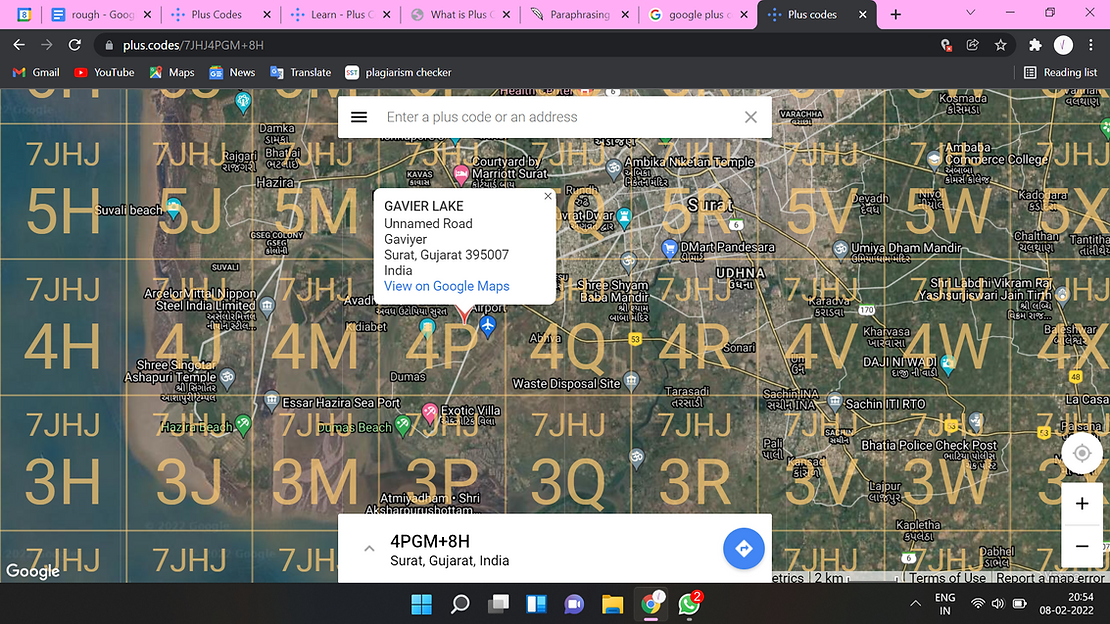Switch to the Plus Codes tab
Image resolution: width=1110 pixels, height=624 pixels.
tap(217, 15)
